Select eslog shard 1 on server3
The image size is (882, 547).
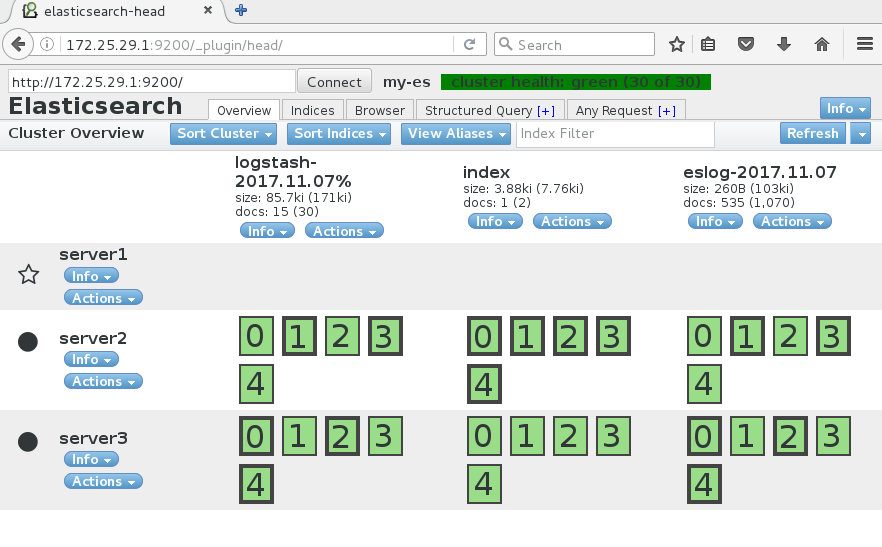coord(747,436)
